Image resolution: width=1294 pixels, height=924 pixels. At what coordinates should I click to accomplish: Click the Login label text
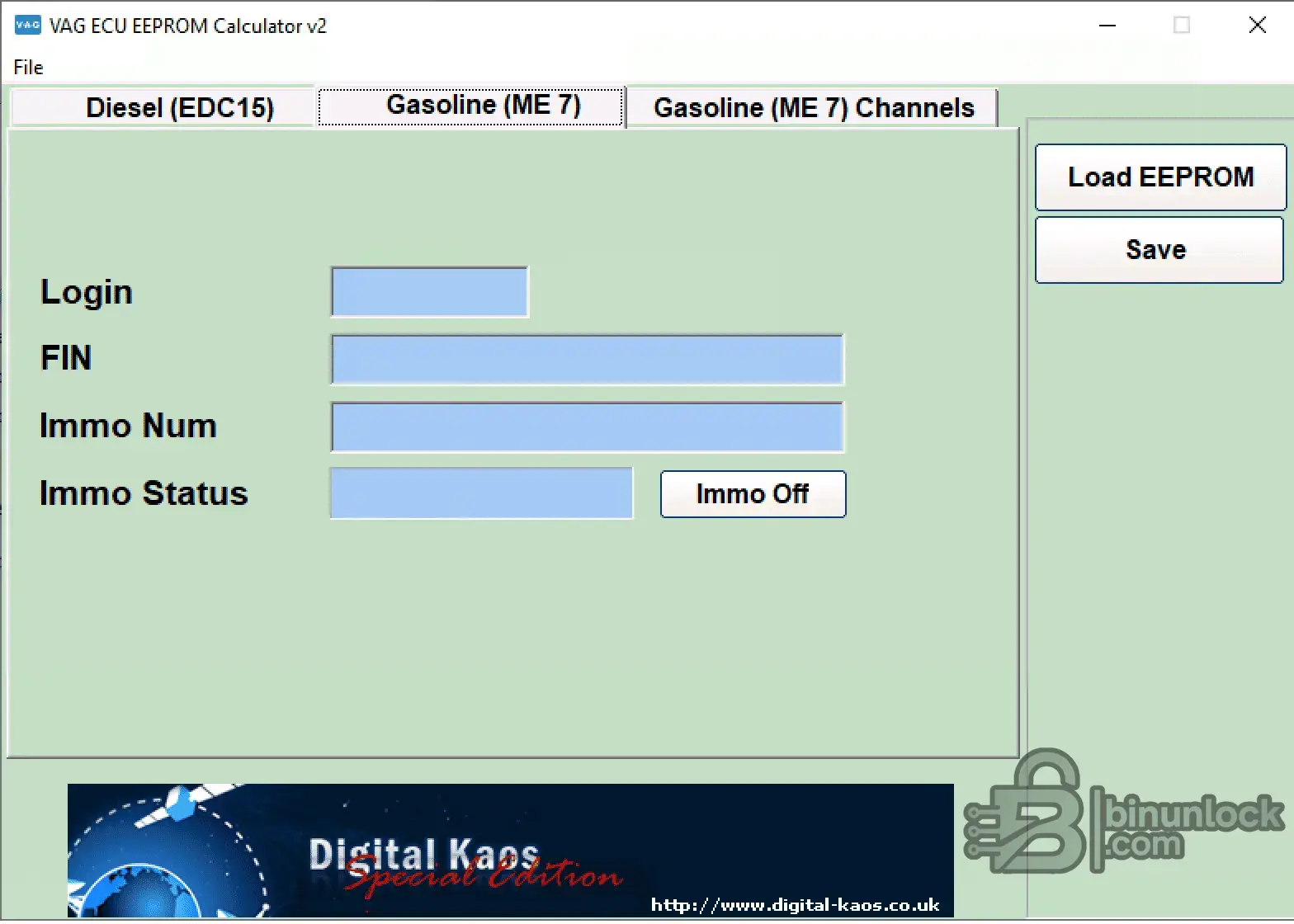87,292
